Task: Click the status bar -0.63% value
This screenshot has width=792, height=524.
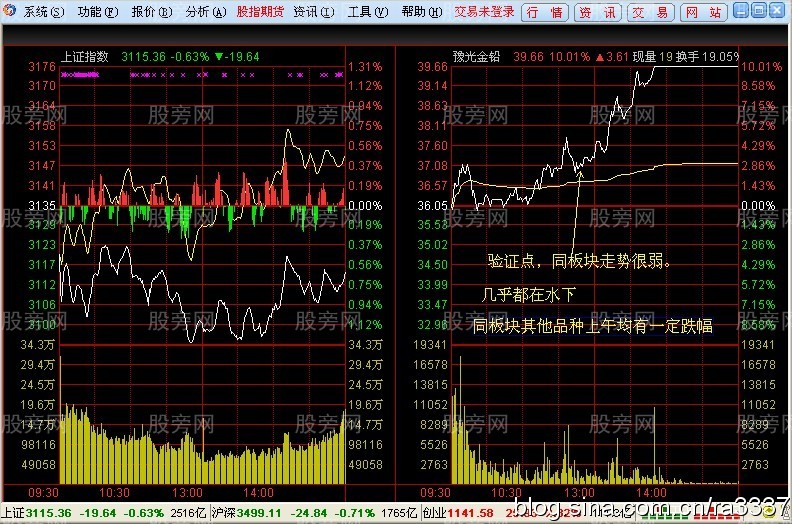Action: pos(143,513)
